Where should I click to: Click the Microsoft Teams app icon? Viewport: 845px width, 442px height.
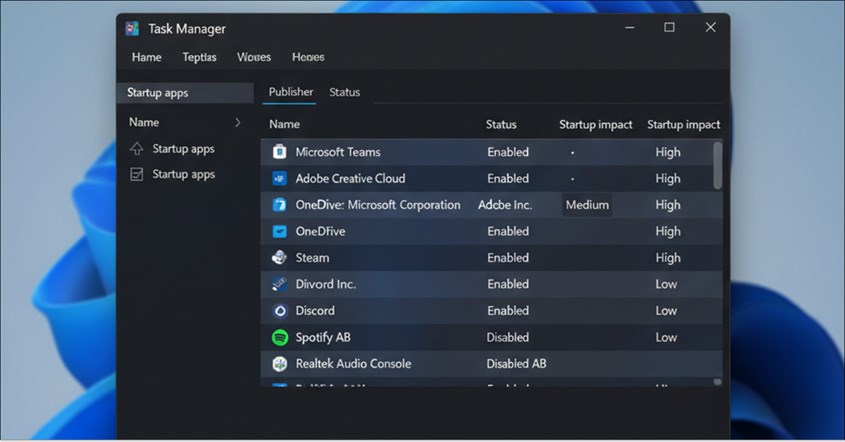[x=279, y=152]
